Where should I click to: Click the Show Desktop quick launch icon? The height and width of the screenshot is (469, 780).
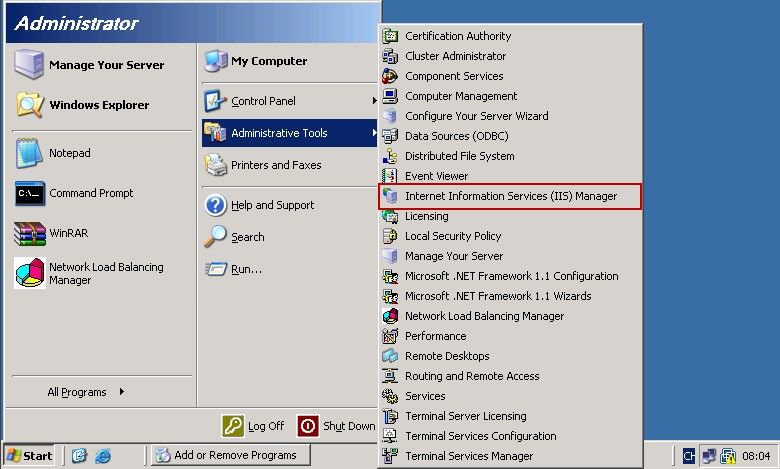click(x=79, y=455)
